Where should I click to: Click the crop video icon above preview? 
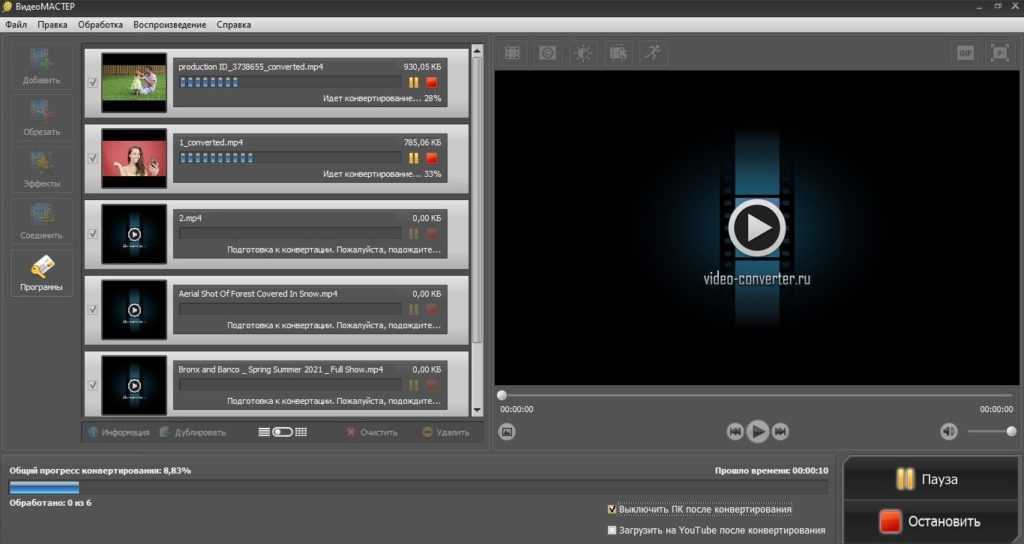pos(512,52)
